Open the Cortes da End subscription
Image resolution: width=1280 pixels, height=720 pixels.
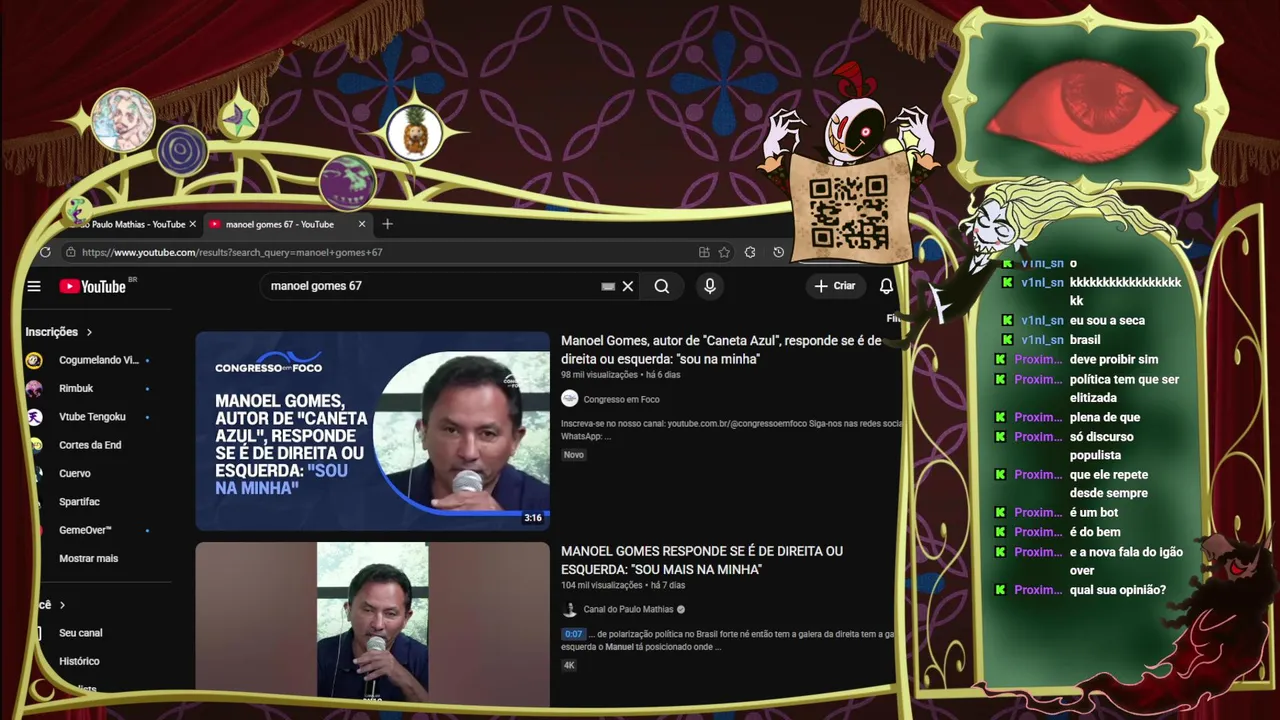click(90, 445)
